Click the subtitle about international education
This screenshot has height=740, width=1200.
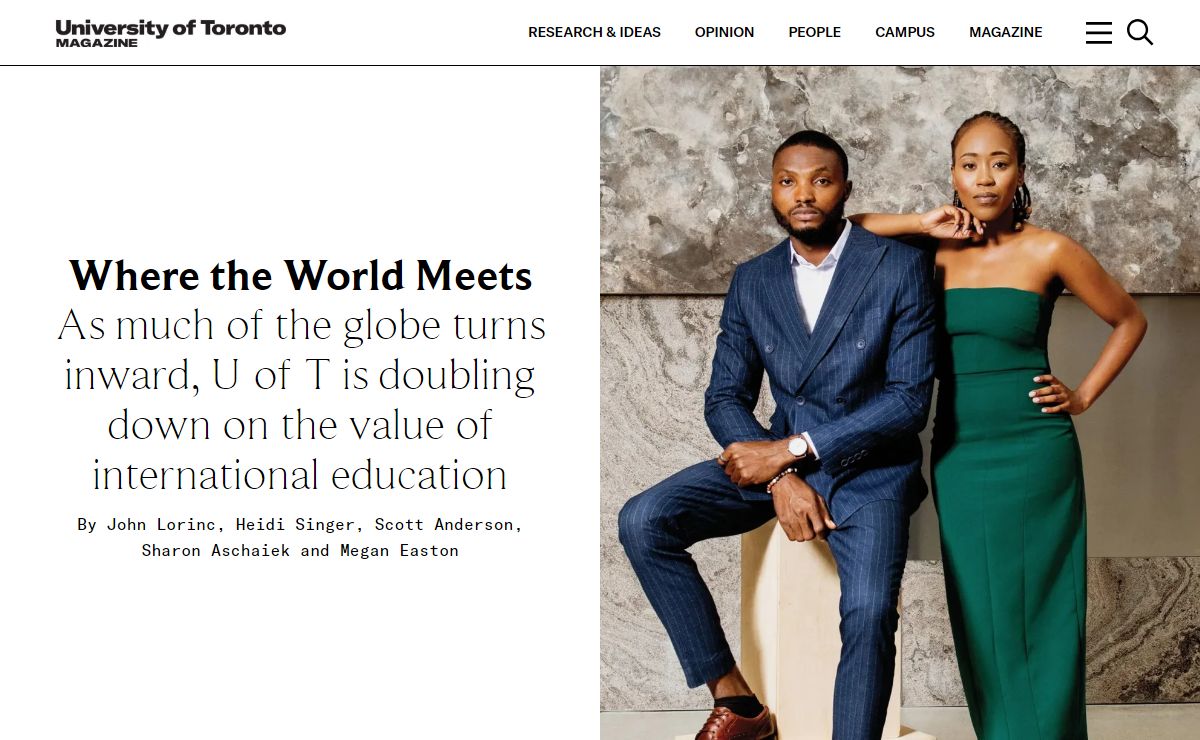coord(300,400)
